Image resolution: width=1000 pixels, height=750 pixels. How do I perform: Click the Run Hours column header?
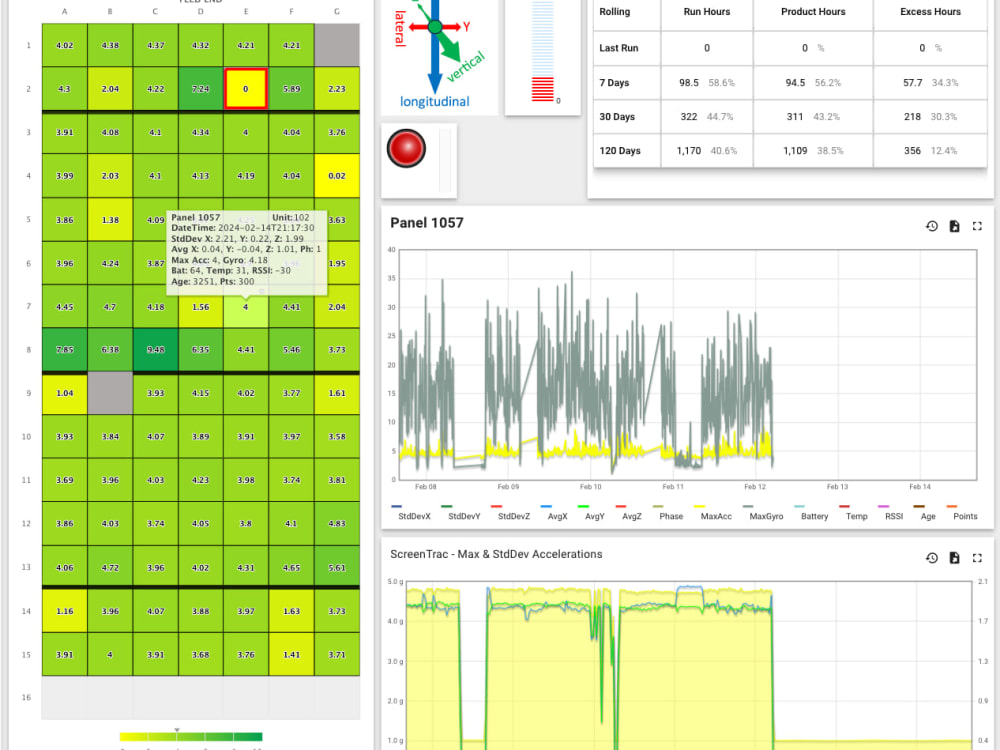tap(707, 11)
